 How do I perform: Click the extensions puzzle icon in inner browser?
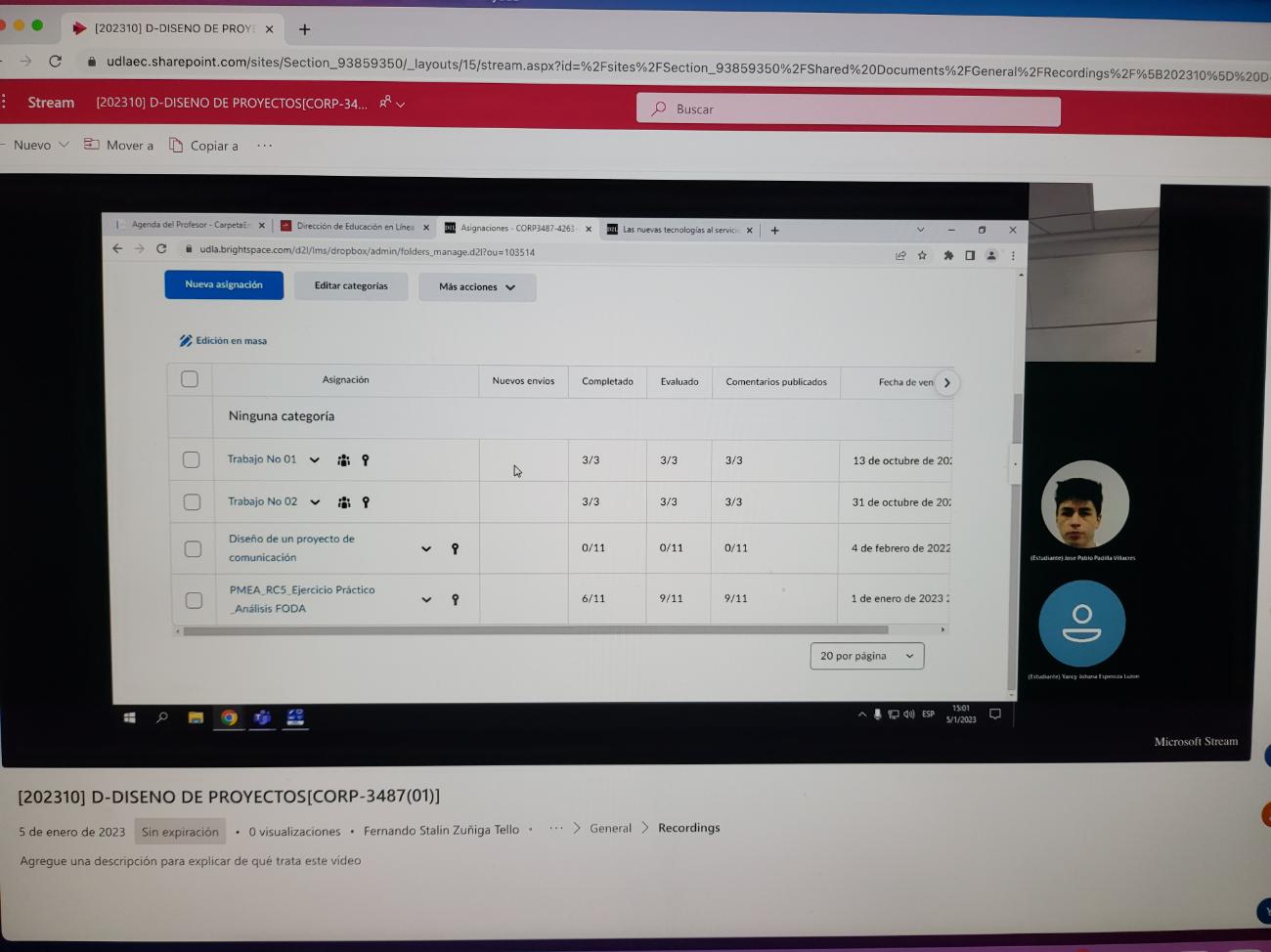(x=947, y=256)
